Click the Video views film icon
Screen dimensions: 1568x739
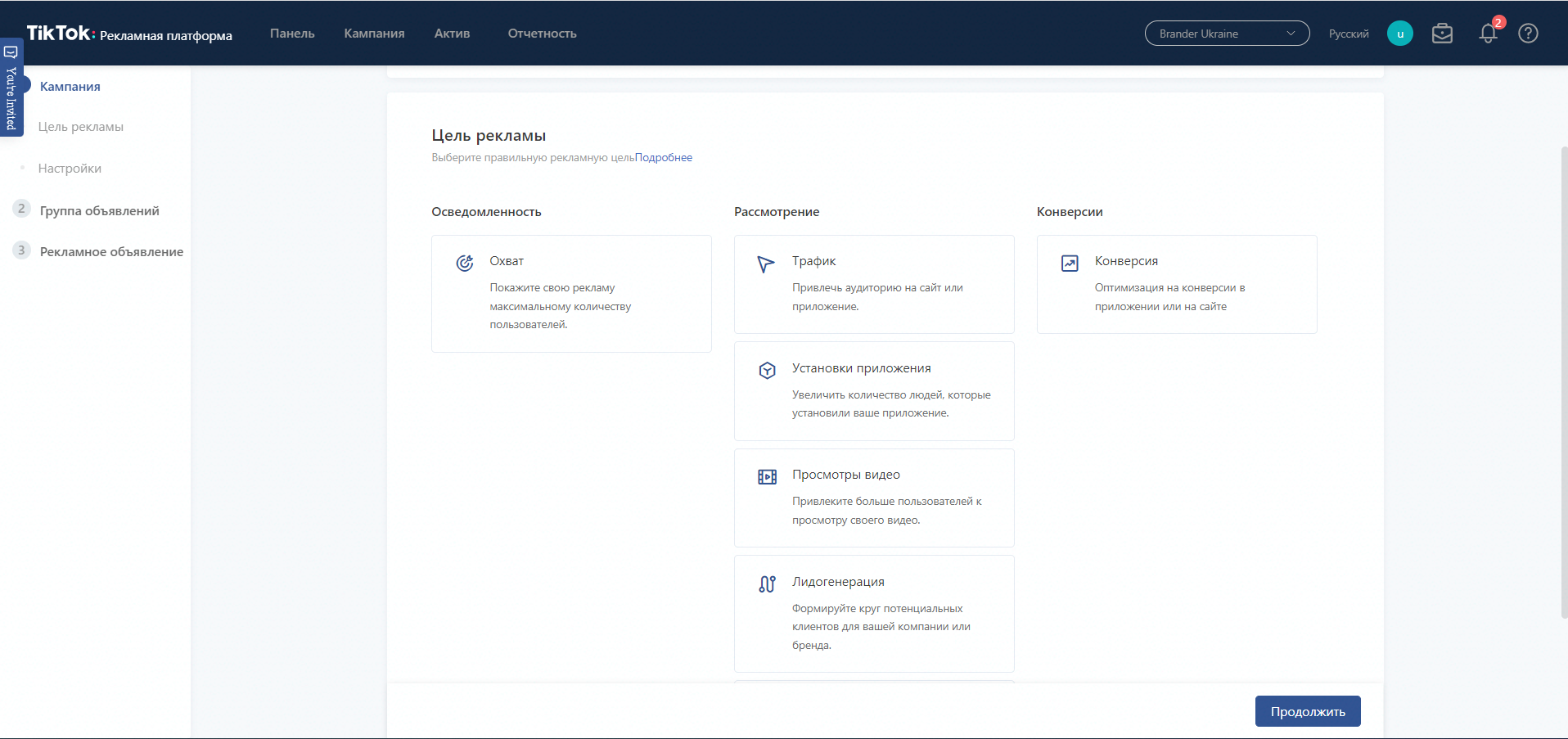(x=767, y=477)
